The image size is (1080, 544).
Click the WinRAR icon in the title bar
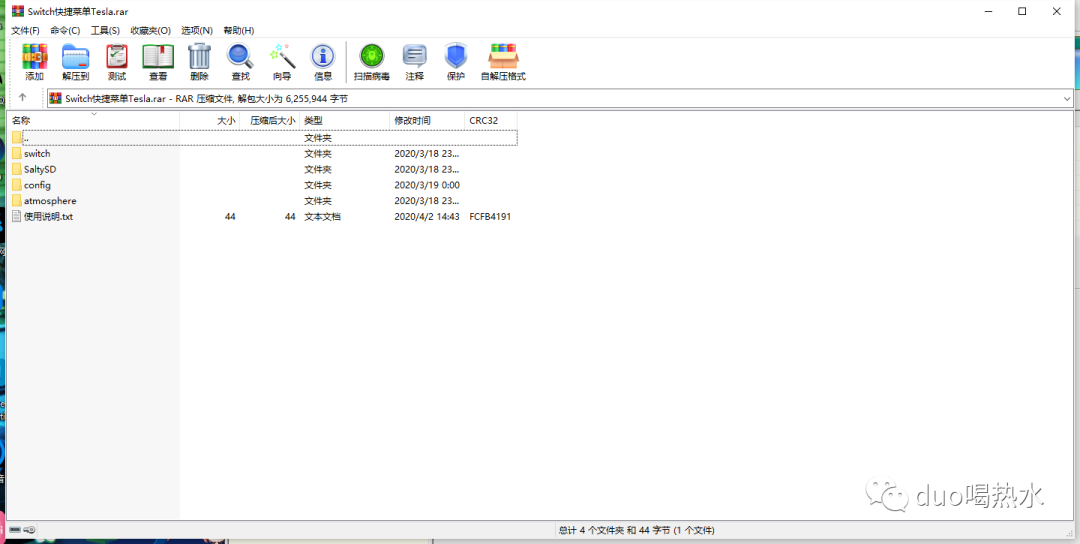(x=17, y=11)
